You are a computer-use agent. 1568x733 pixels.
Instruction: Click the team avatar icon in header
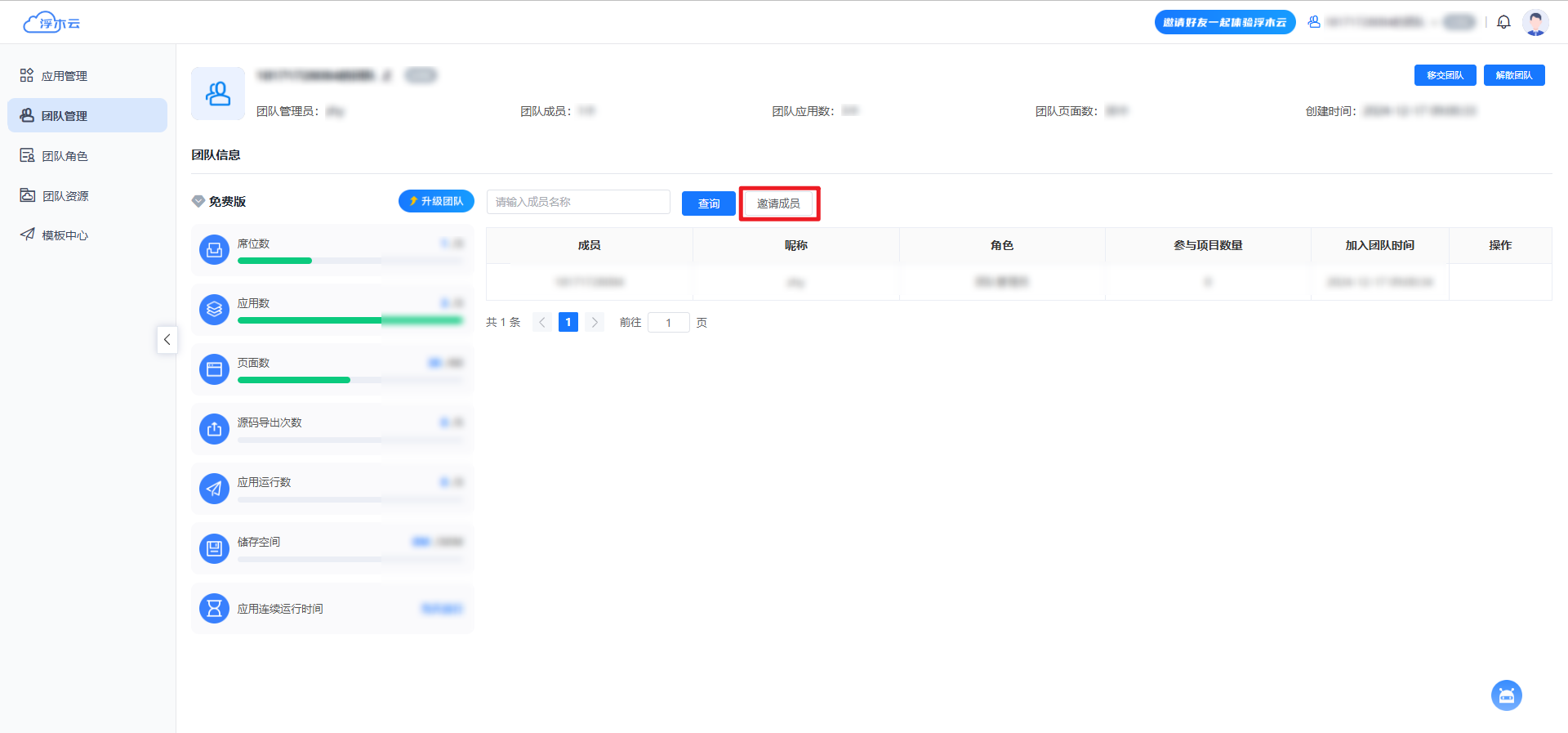click(x=218, y=94)
